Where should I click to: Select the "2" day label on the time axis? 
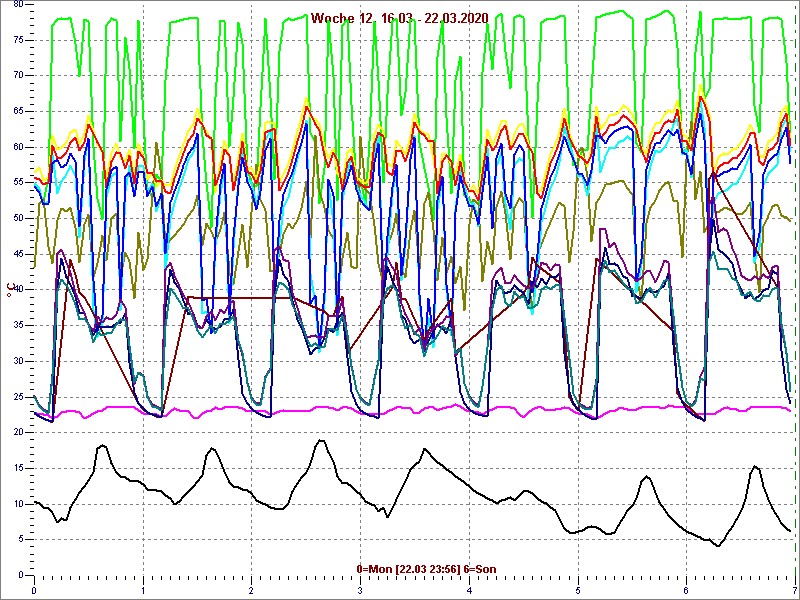point(252,591)
